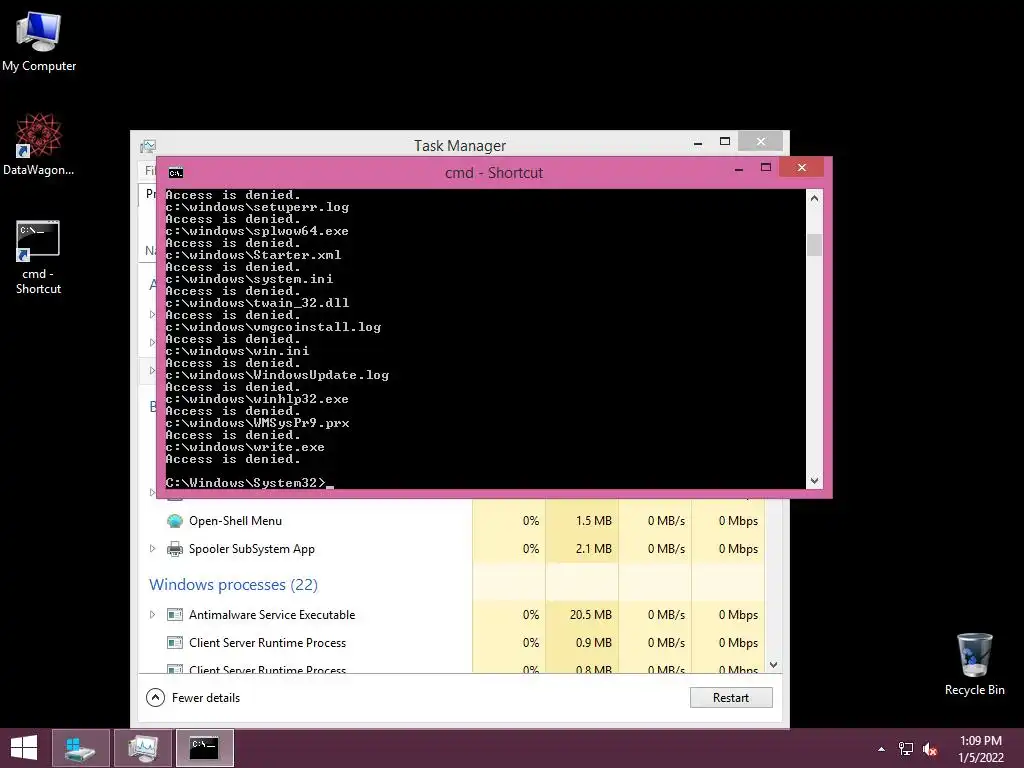Maximize the Task Manager window
Image resolution: width=1024 pixels, height=768 pixels.
pyautogui.click(x=725, y=141)
